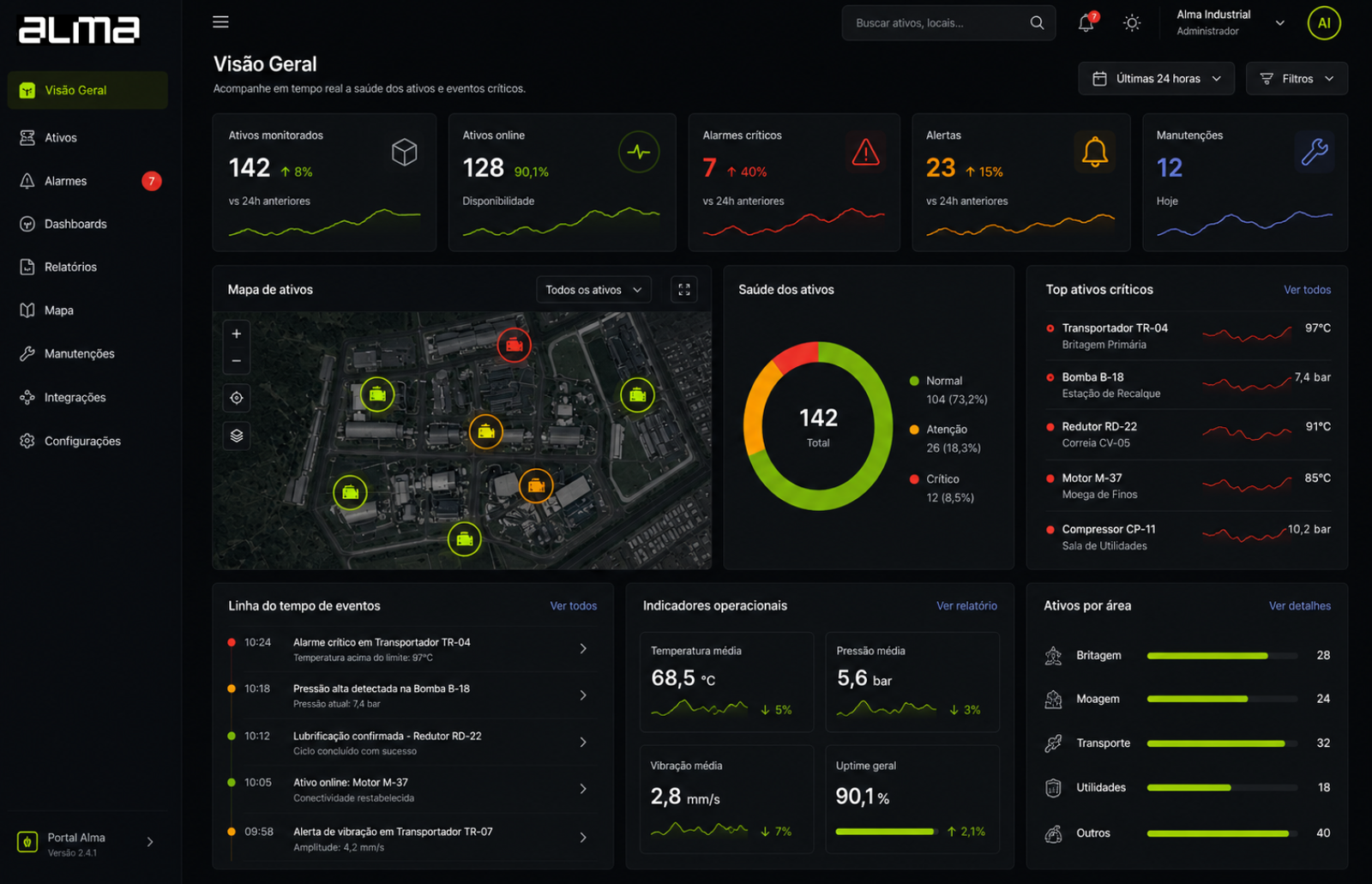Select Bomba B-18 in critical assets list
Screen dimensions: 1372x884
tap(1188, 385)
